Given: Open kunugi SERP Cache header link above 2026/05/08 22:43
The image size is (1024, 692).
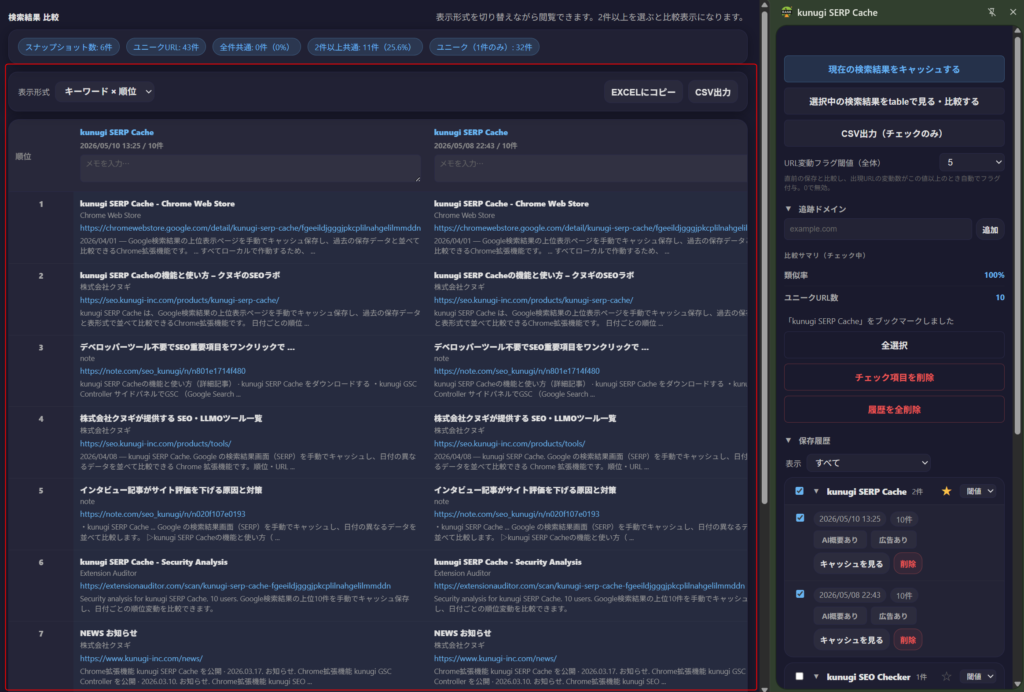Looking at the screenshot, I should click(471, 132).
